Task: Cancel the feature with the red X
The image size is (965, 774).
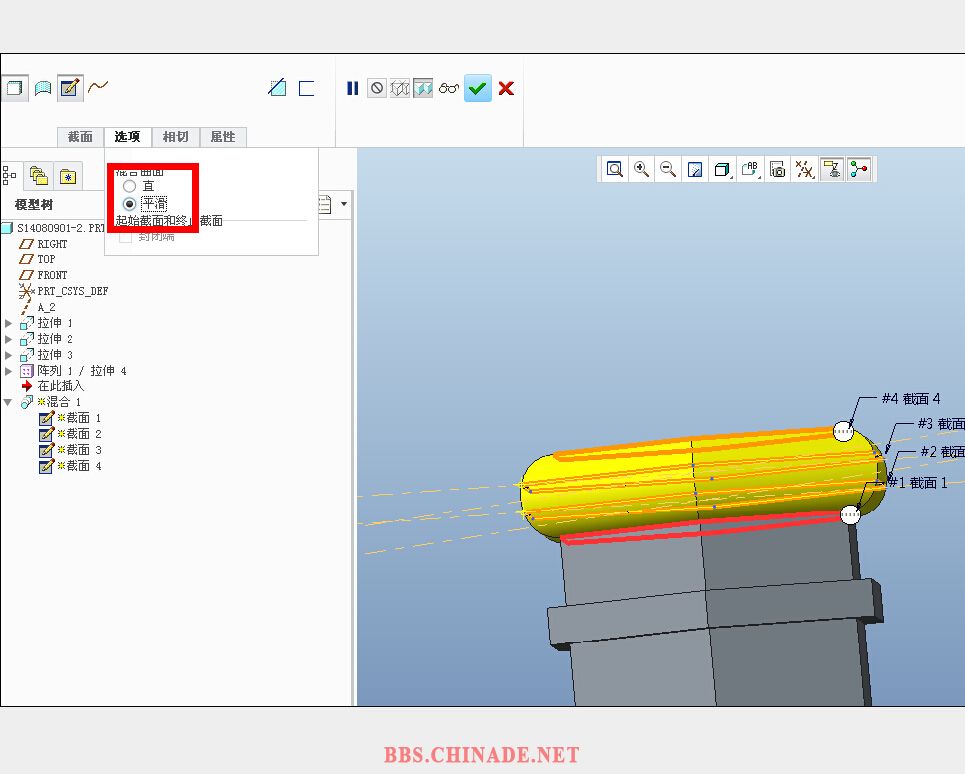Action: point(506,88)
